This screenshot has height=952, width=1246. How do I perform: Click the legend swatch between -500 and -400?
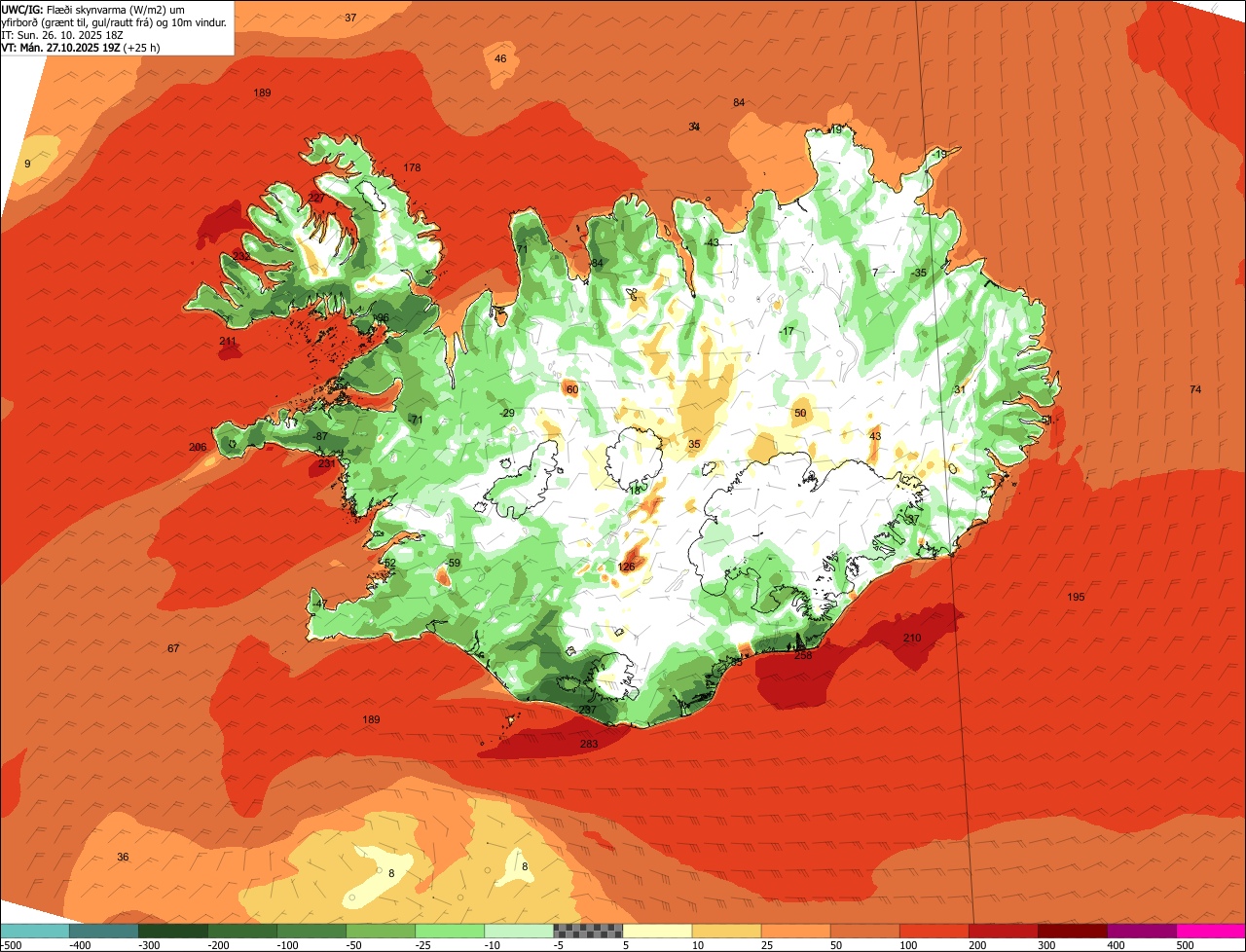click(34, 930)
